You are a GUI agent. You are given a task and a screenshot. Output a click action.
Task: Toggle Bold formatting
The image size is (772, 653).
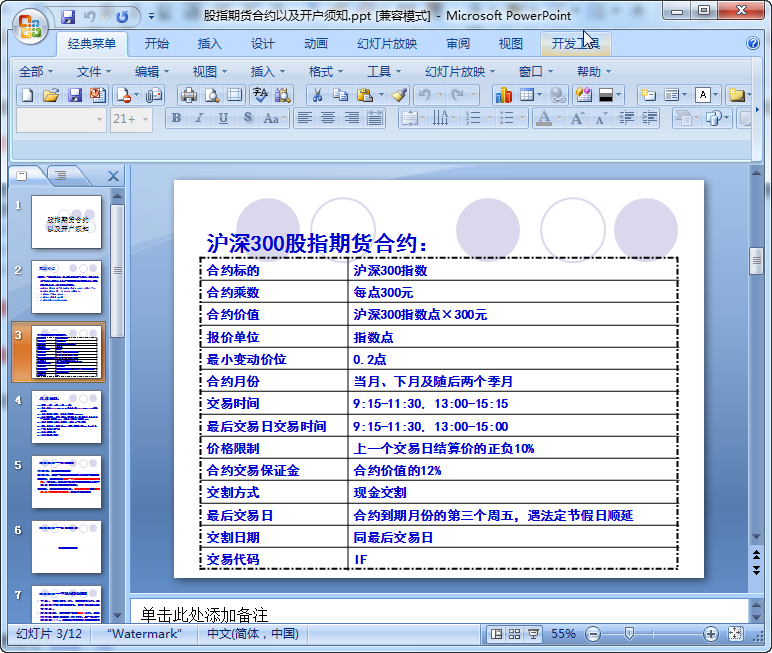point(177,118)
